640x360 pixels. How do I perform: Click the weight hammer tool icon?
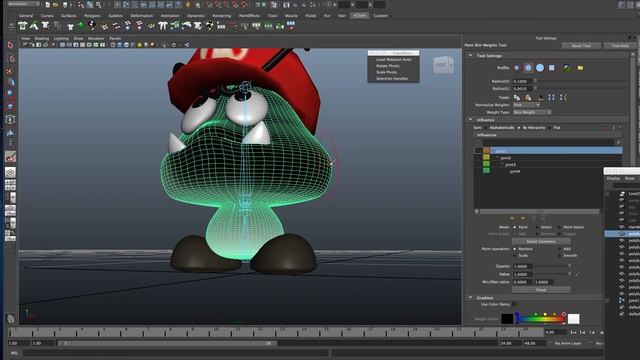click(x=540, y=98)
